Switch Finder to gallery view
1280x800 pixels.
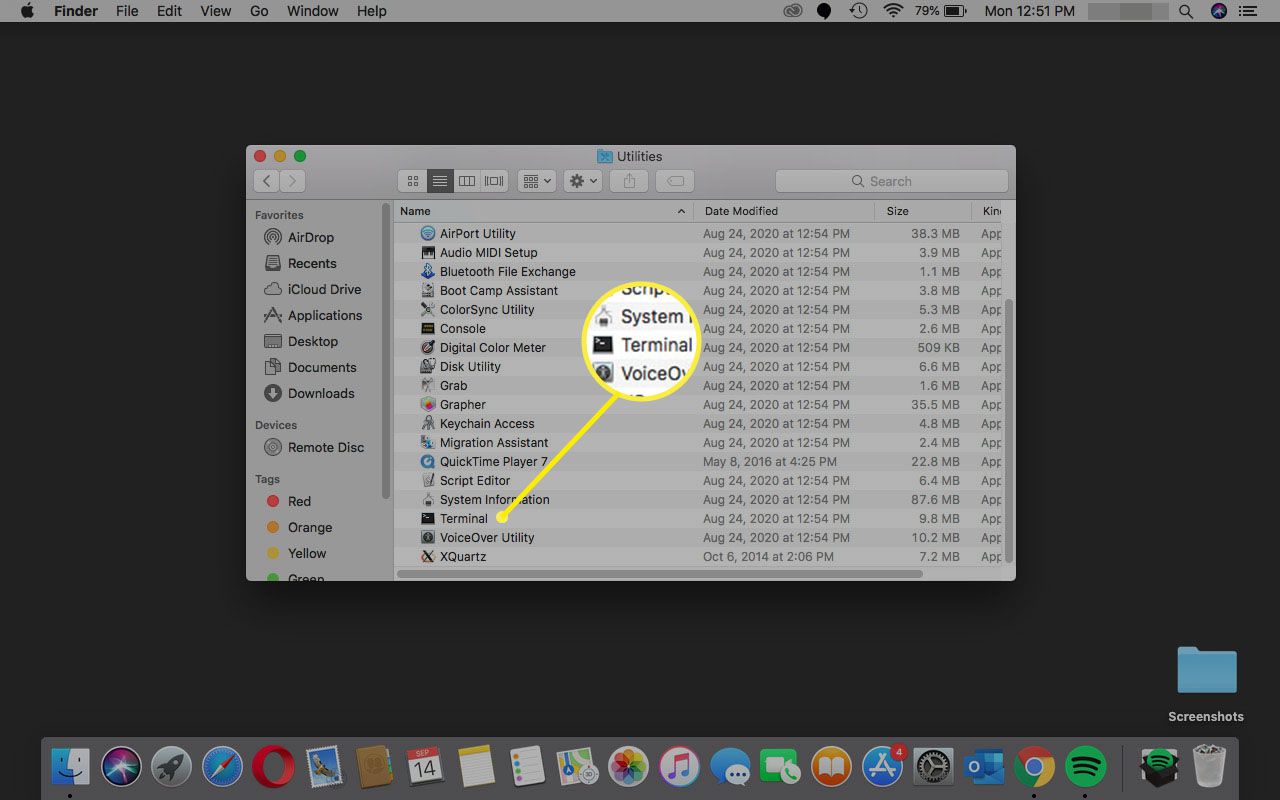pos(494,181)
